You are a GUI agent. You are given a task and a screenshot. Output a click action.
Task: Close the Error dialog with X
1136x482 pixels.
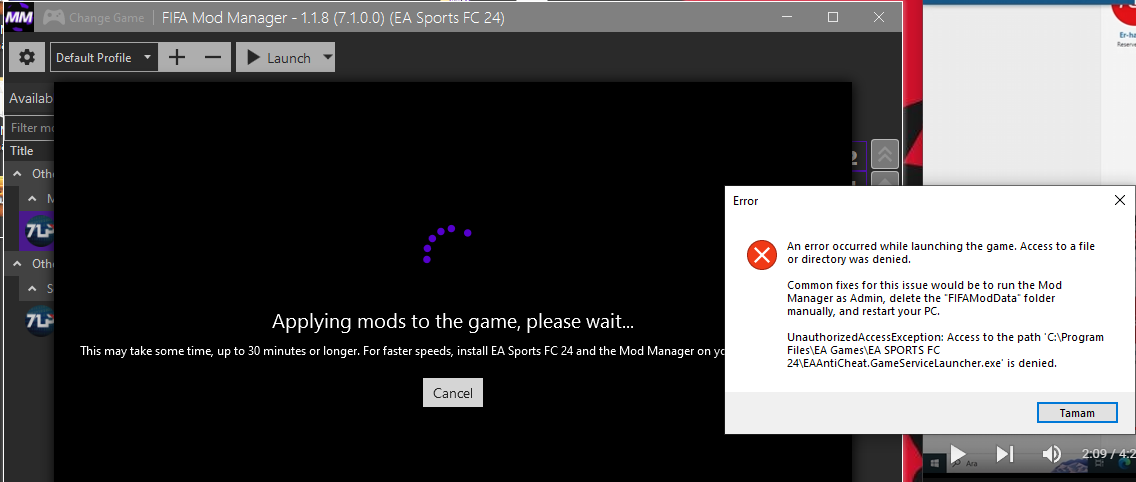pyautogui.click(x=1119, y=200)
